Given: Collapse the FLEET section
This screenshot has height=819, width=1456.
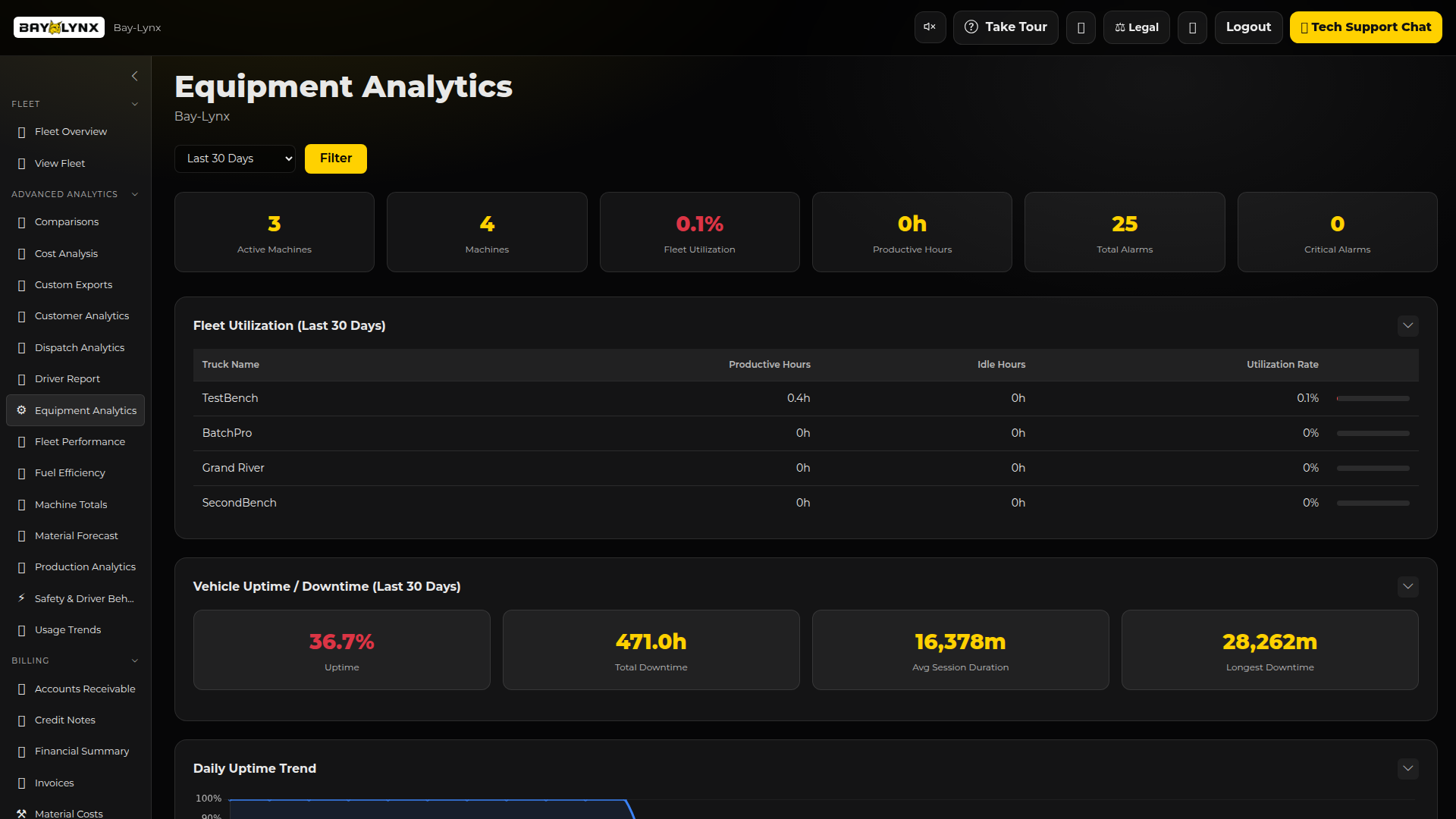Looking at the screenshot, I should (135, 104).
